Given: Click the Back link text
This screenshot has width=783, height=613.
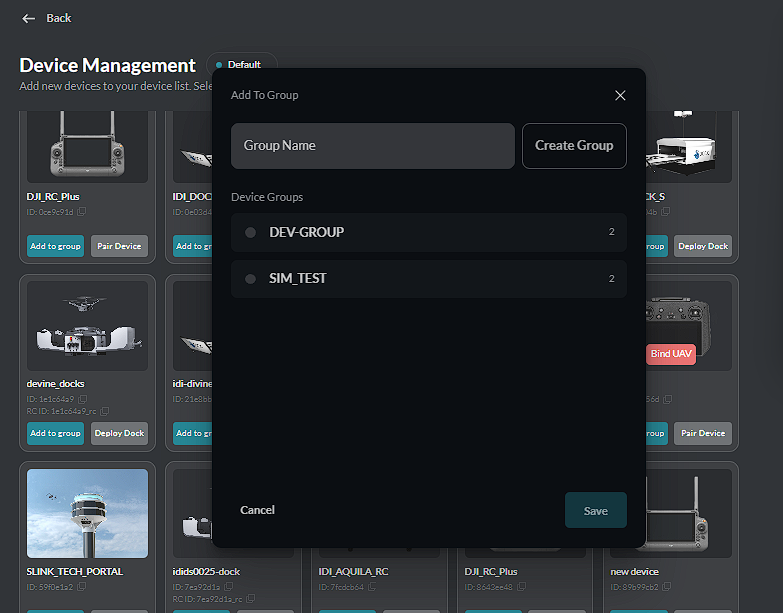Looking at the screenshot, I should [59, 18].
